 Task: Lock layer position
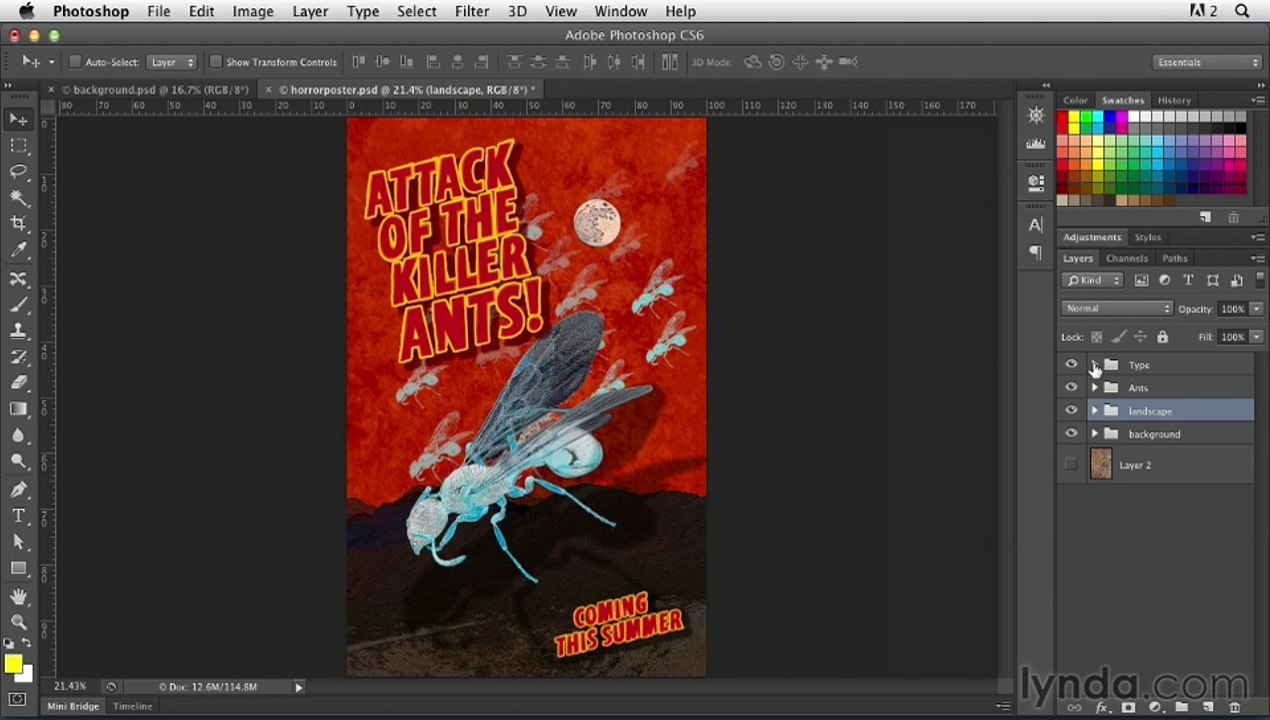[x=1140, y=337]
